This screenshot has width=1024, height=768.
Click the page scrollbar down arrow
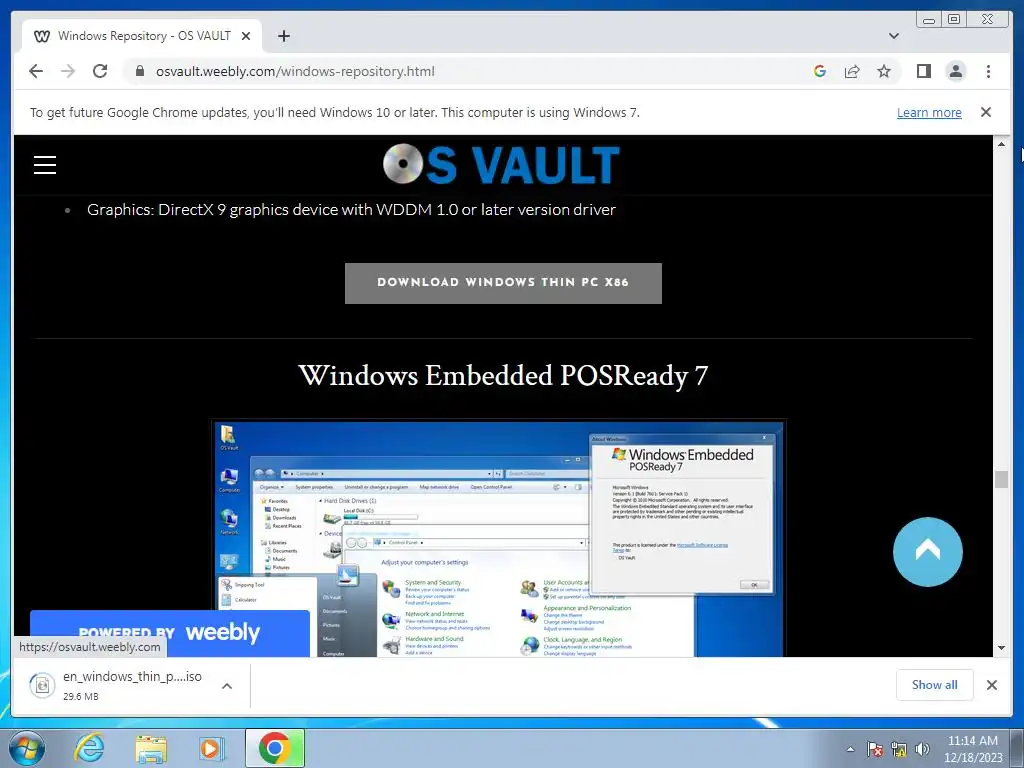1001,648
